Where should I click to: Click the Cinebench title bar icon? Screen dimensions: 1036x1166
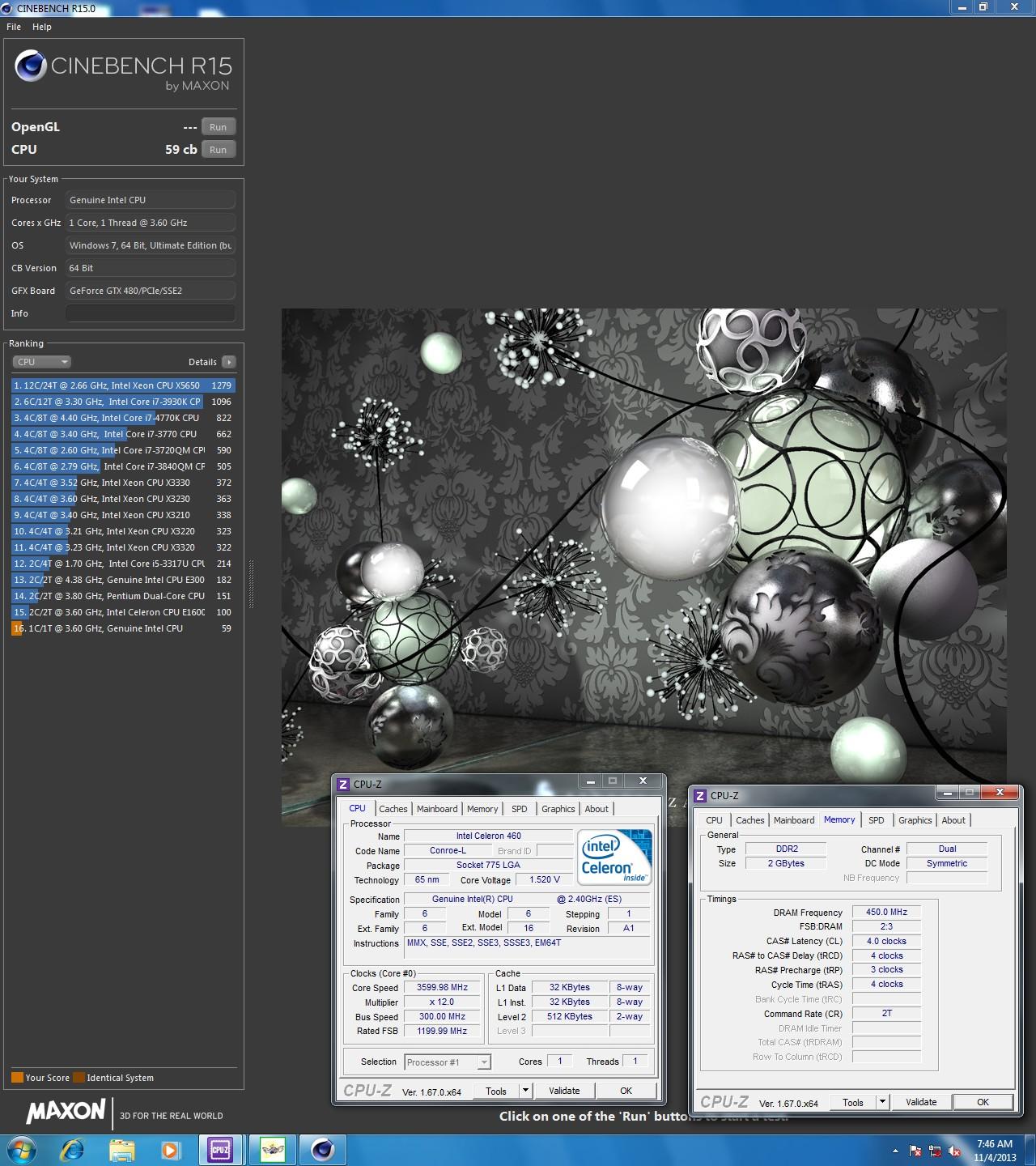7,8
